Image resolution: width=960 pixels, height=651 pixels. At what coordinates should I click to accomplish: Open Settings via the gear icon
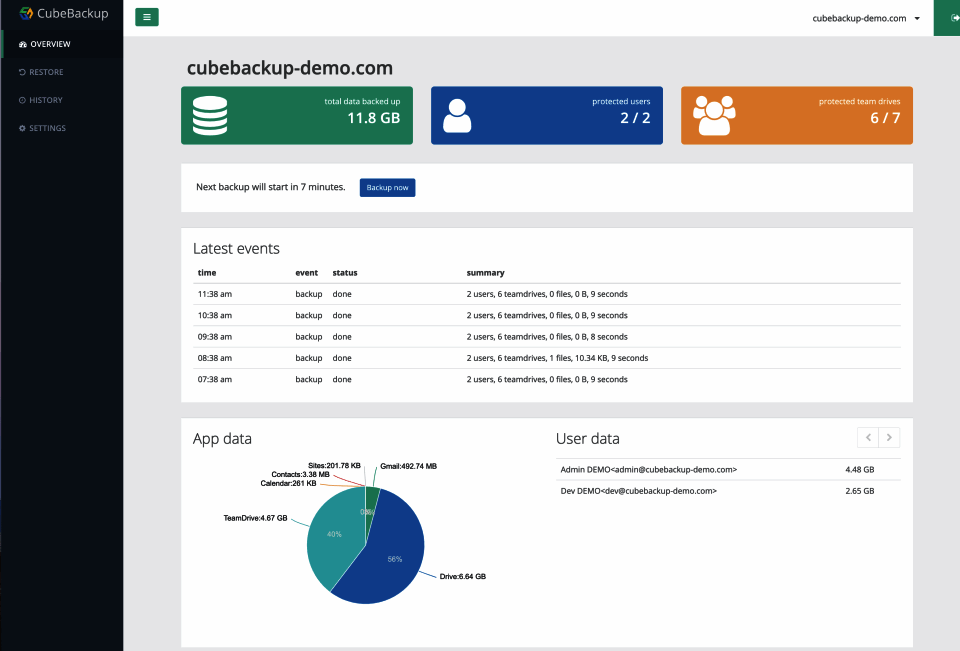21,128
